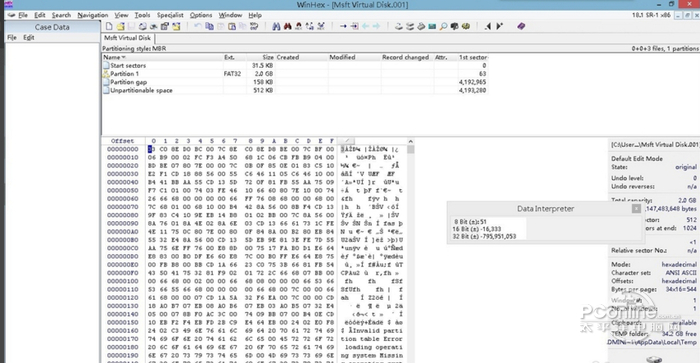Click the black right-pointing triangle icon
This screenshot has height=363, width=700.
click(500, 26)
